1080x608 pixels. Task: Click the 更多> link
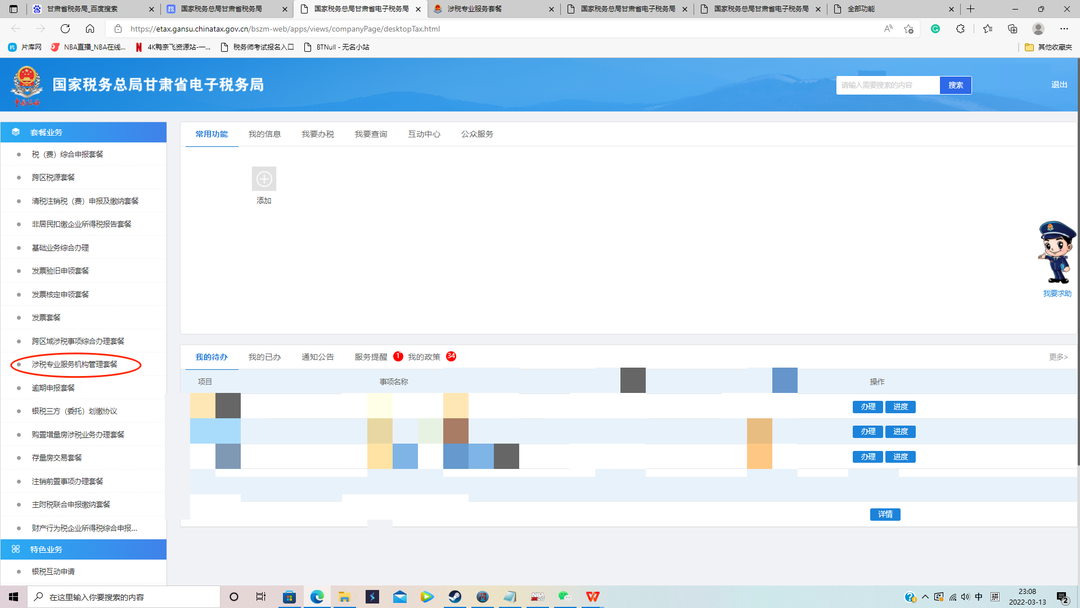[1058, 357]
